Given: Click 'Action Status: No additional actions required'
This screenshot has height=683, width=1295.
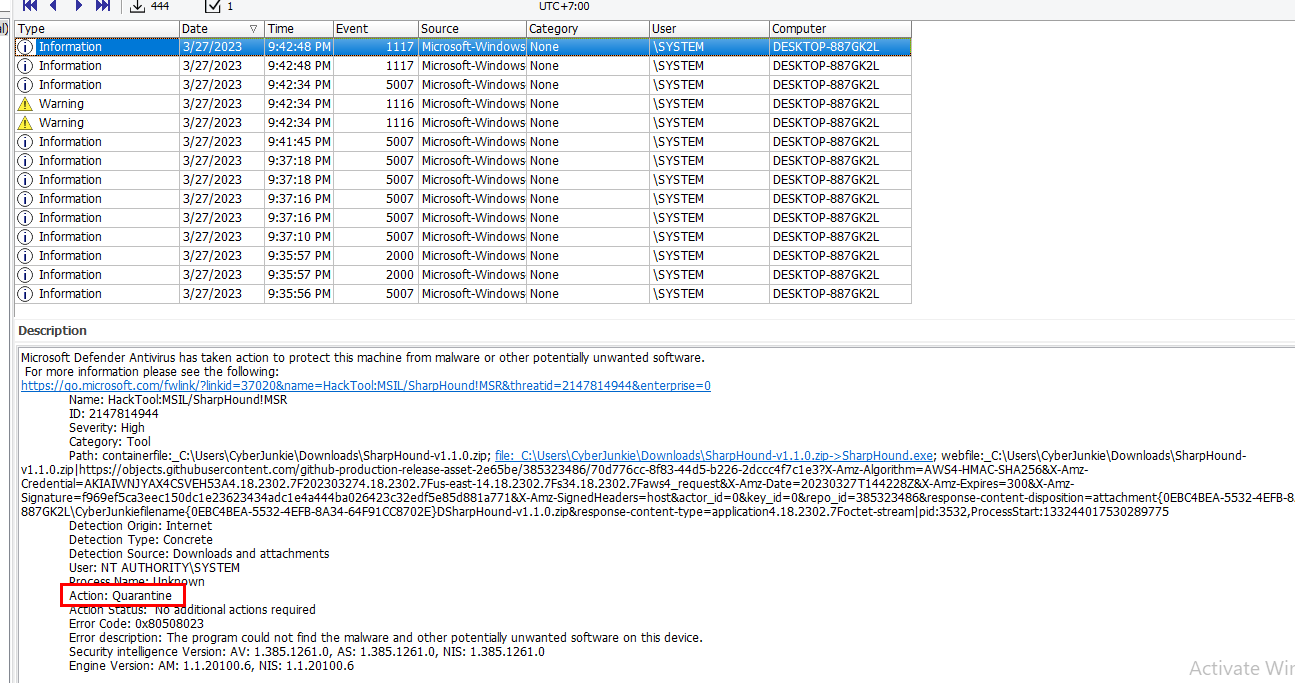Looking at the screenshot, I should coord(192,609).
